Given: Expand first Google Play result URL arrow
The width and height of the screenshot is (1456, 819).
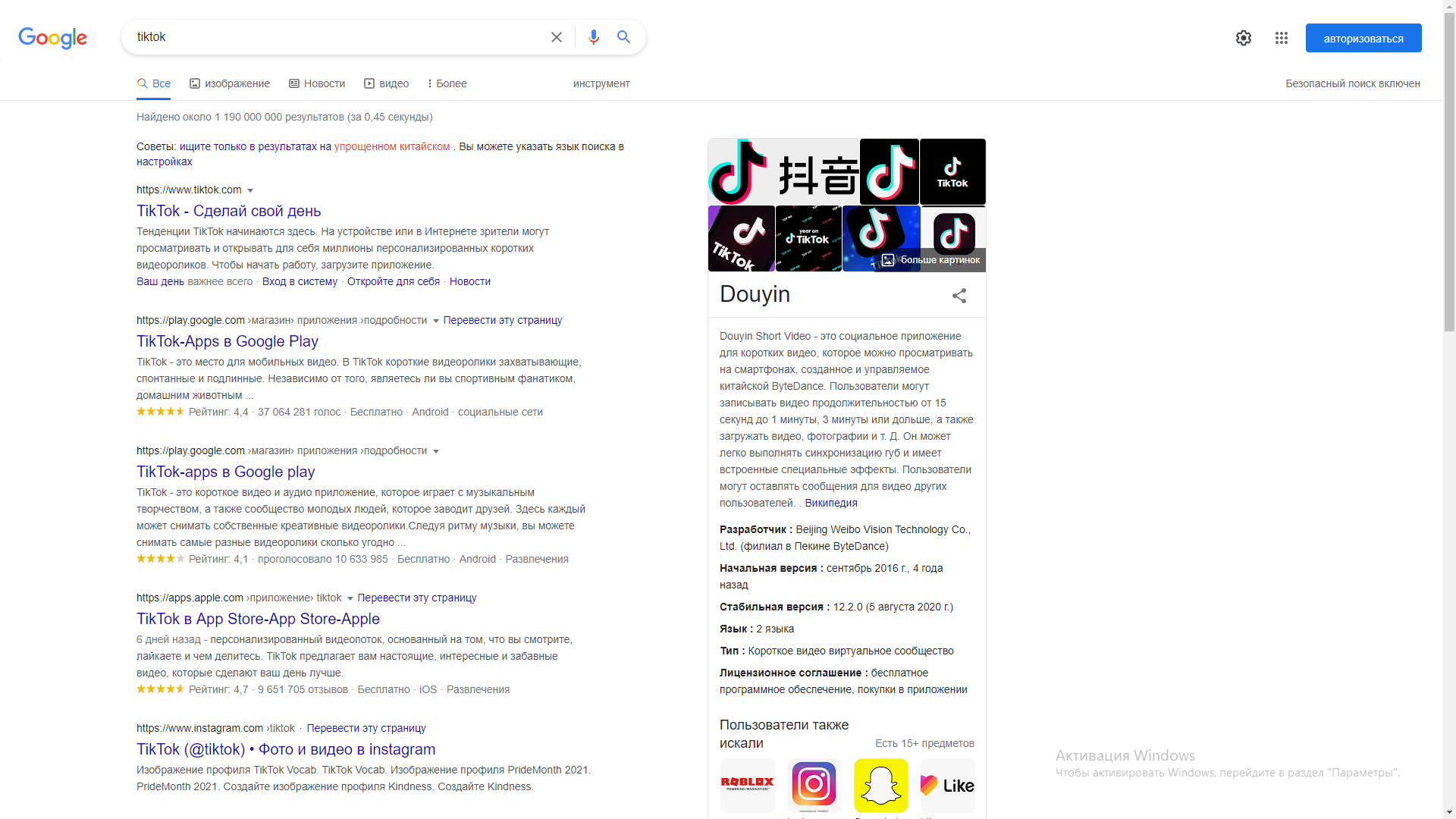Looking at the screenshot, I should coord(436,321).
